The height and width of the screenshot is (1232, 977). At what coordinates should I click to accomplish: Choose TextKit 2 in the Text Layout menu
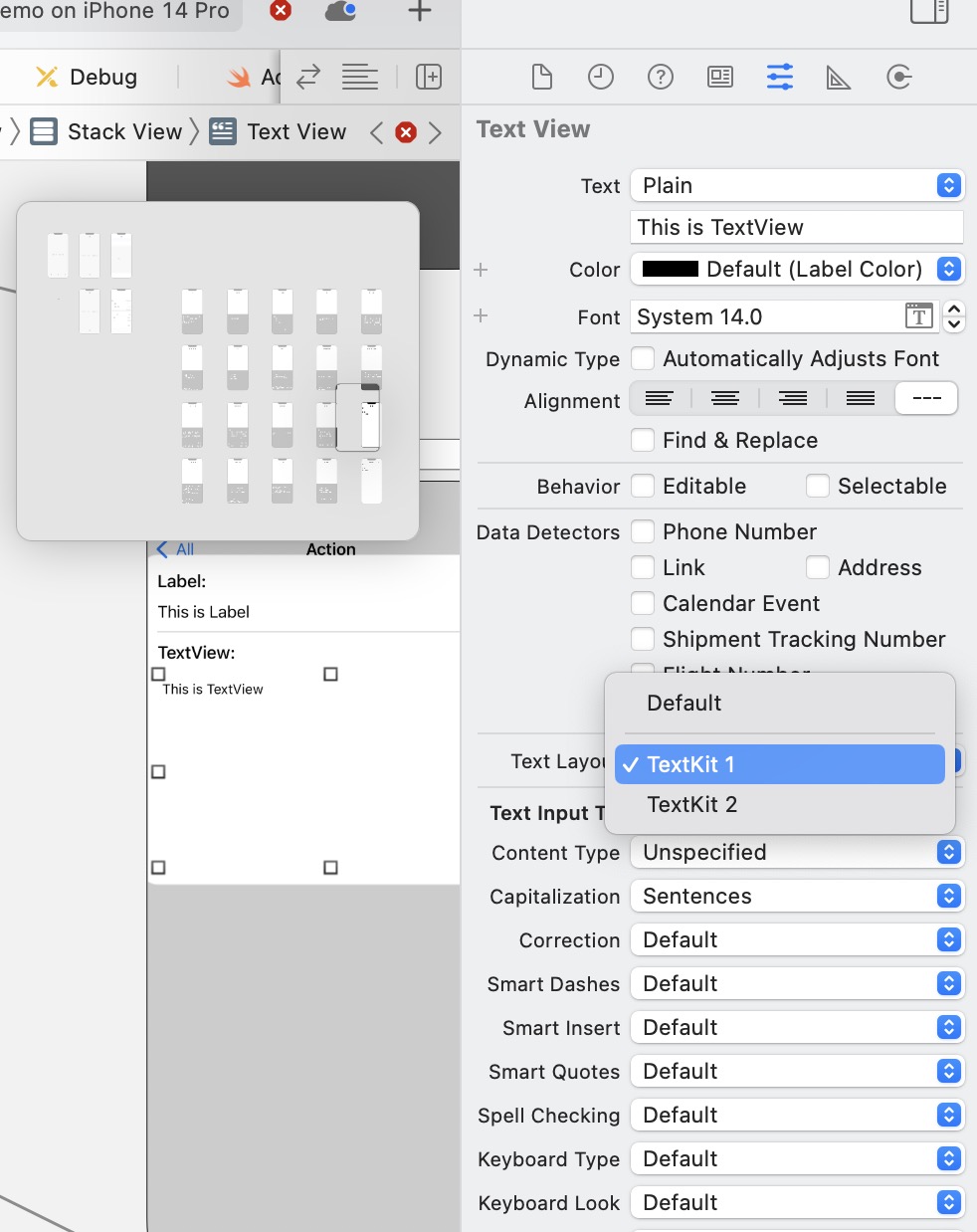[780, 804]
